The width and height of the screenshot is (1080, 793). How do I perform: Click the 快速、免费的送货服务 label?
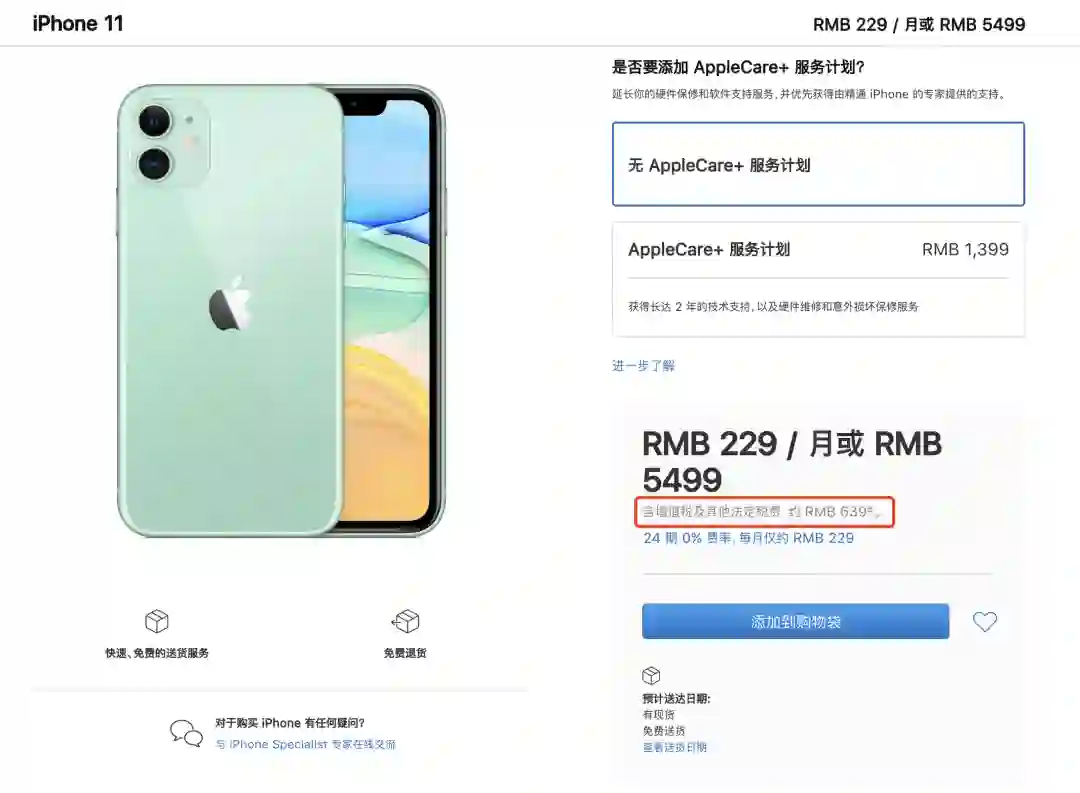157,652
